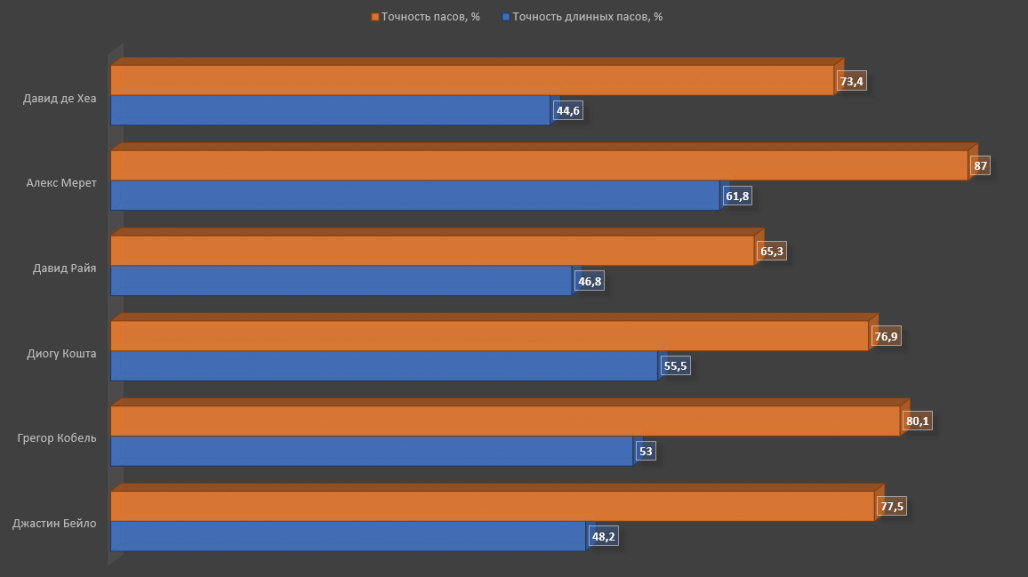Click the axis label Грегор Кобель
The width and height of the screenshot is (1028, 577).
58,437
